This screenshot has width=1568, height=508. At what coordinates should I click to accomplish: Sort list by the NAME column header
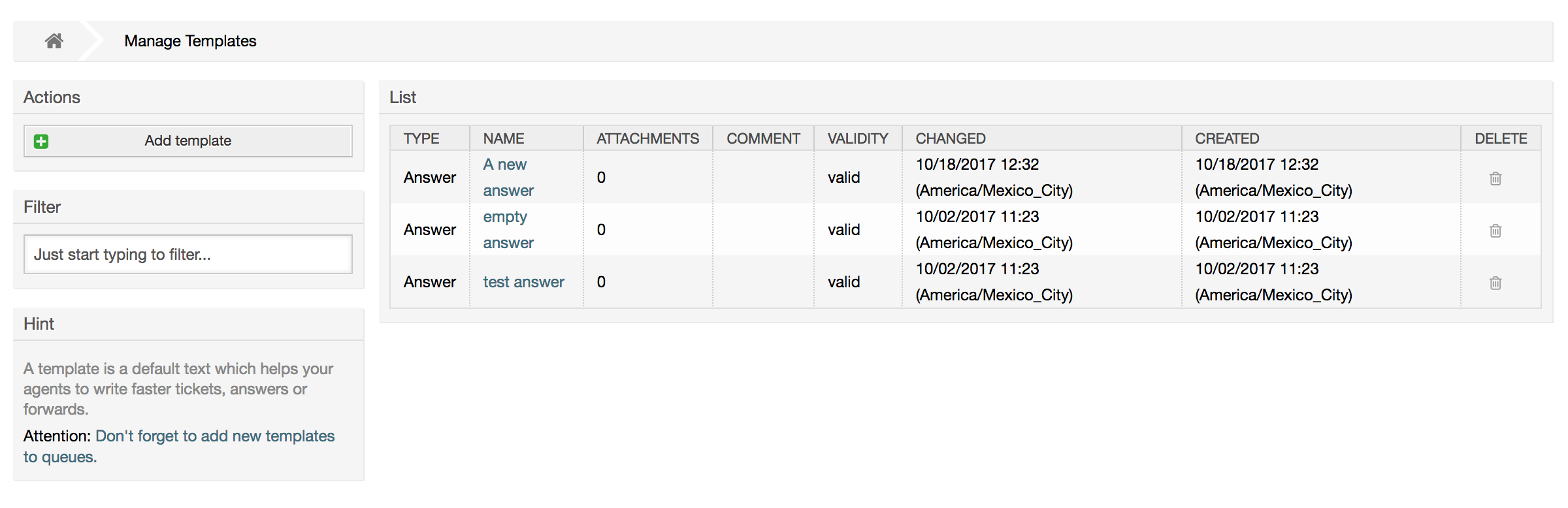pyautogui.click(x=504, y=138)
